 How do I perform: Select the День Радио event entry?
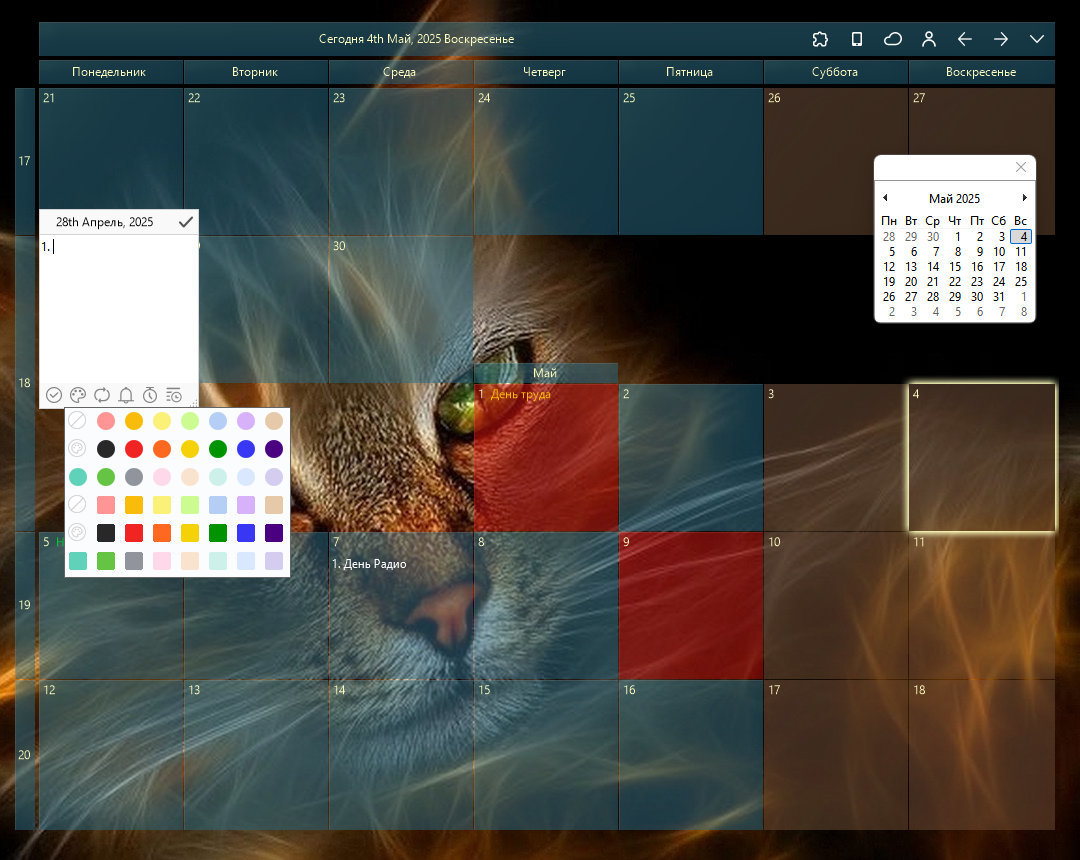pyautogui.click(x=369, y=564)
